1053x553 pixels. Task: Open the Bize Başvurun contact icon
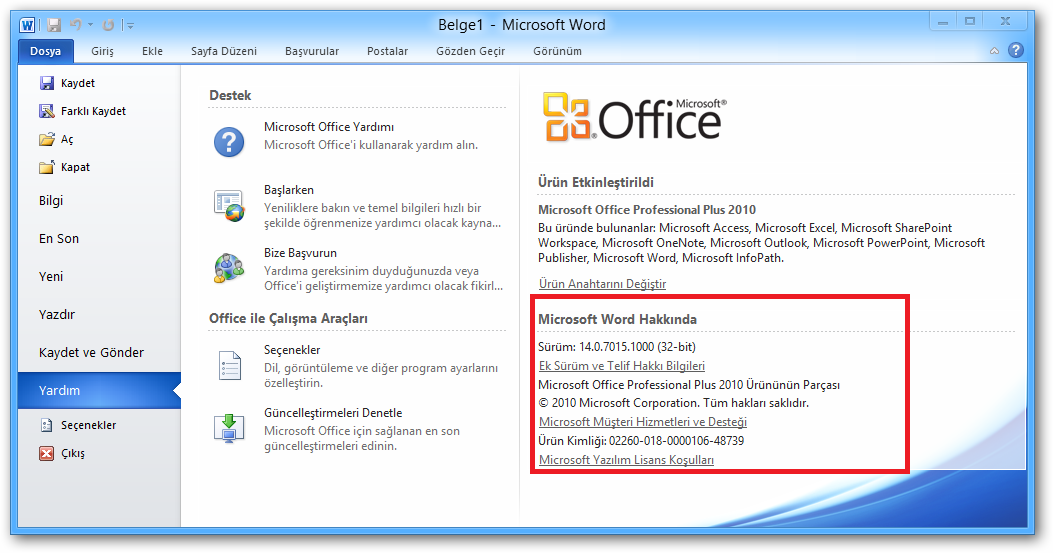[x=229, y=267]
